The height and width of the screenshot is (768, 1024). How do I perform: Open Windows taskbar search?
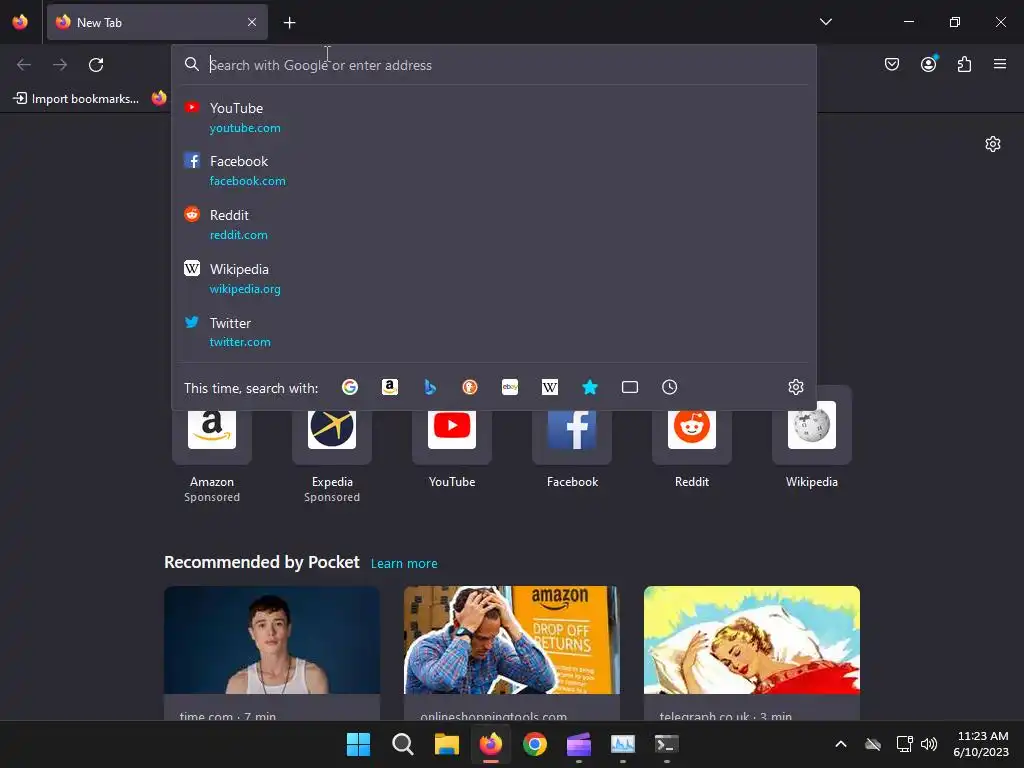[x=402, y=744]
